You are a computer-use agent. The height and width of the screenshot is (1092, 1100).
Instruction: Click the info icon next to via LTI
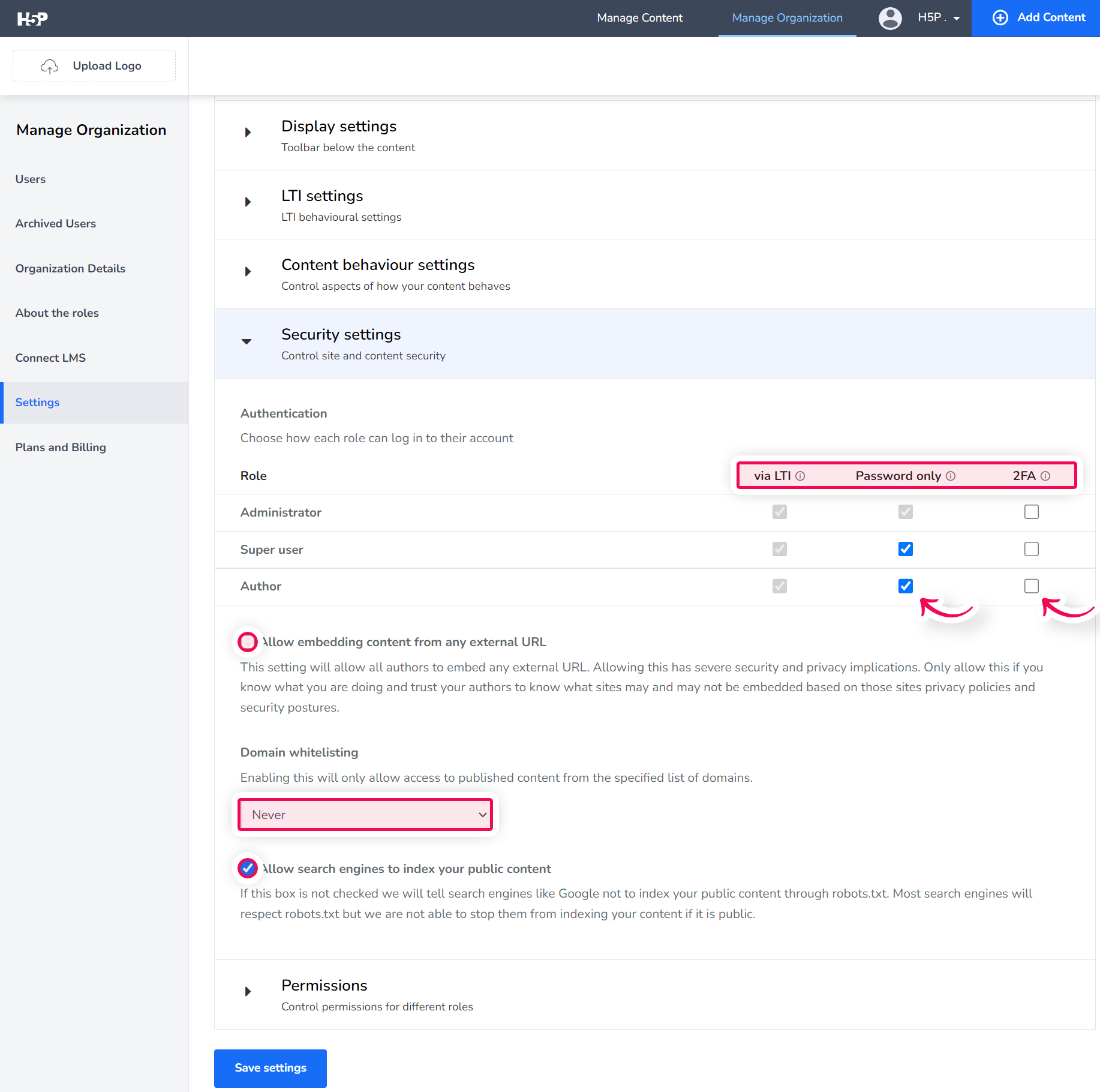802,476
